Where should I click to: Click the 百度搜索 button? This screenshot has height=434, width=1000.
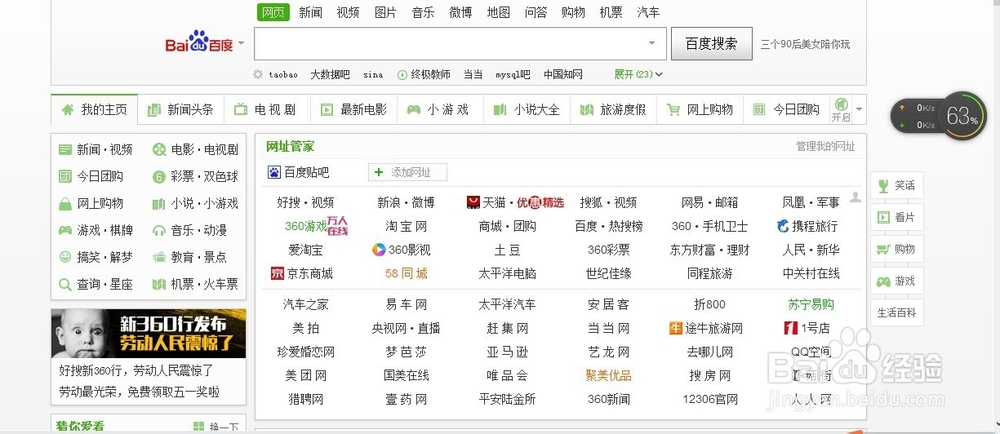tap(712, 43)
